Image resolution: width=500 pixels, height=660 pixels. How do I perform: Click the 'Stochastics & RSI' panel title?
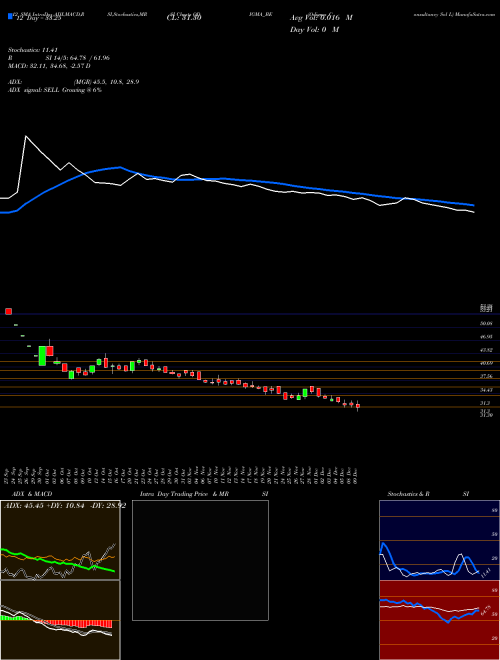(428, 494)
